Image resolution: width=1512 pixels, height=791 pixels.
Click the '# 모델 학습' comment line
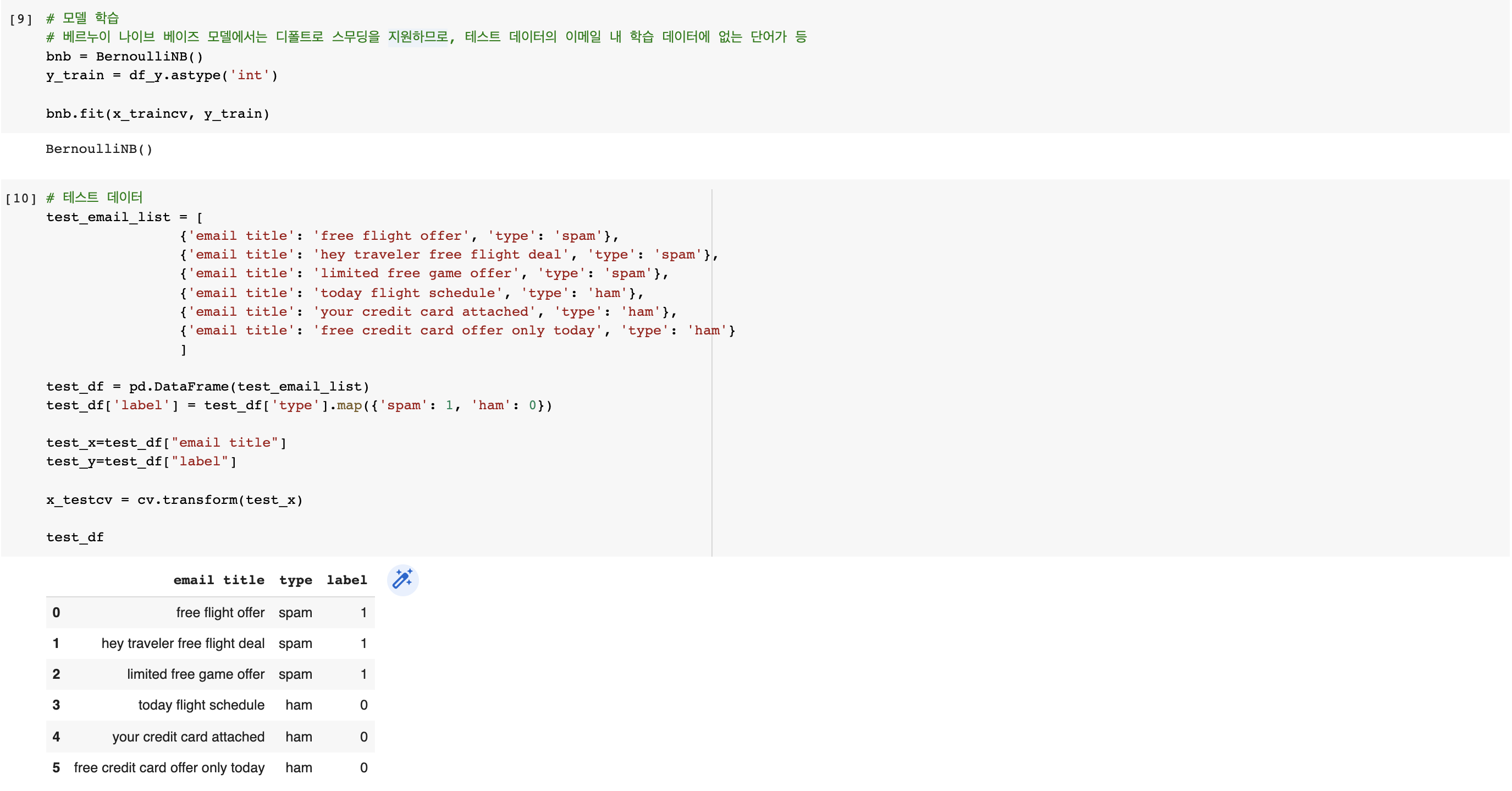82,18
